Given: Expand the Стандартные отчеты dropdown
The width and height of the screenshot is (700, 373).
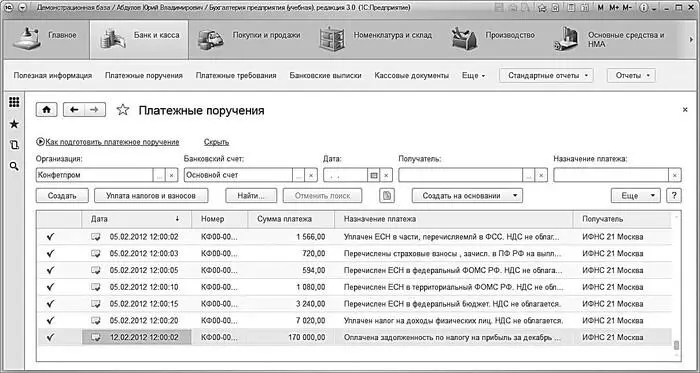Looking at the screenshot, I should (546, 75).
